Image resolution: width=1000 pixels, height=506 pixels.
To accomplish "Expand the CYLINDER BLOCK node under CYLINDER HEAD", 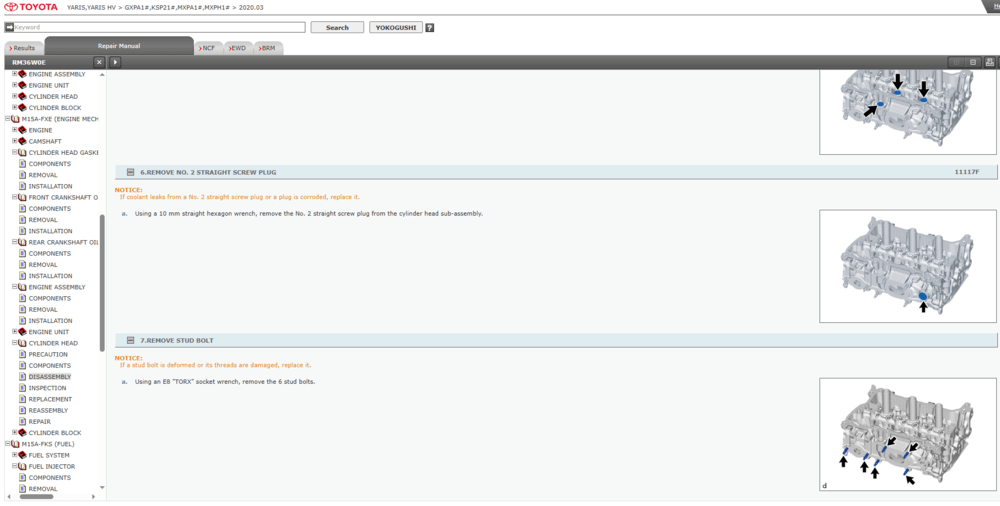I will pos(14,433).
